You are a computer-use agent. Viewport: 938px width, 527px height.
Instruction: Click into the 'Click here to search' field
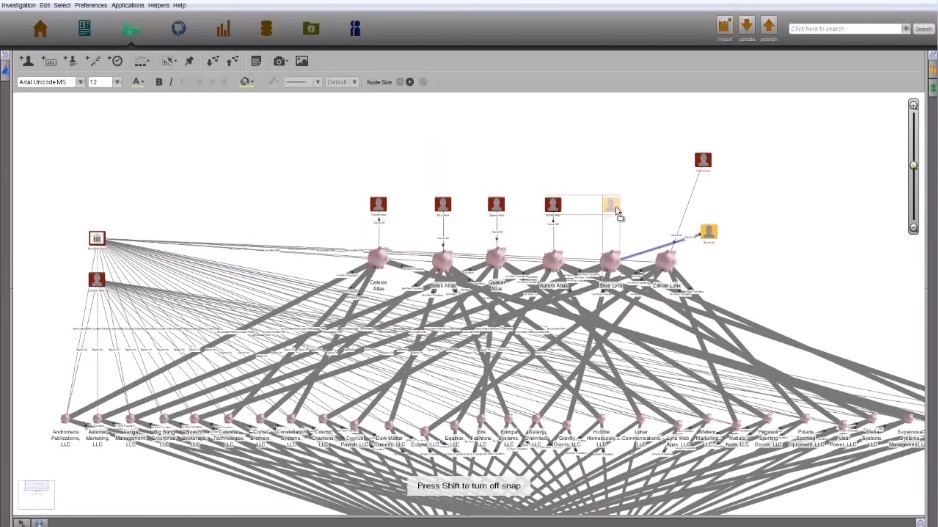[x=845, y=29]
